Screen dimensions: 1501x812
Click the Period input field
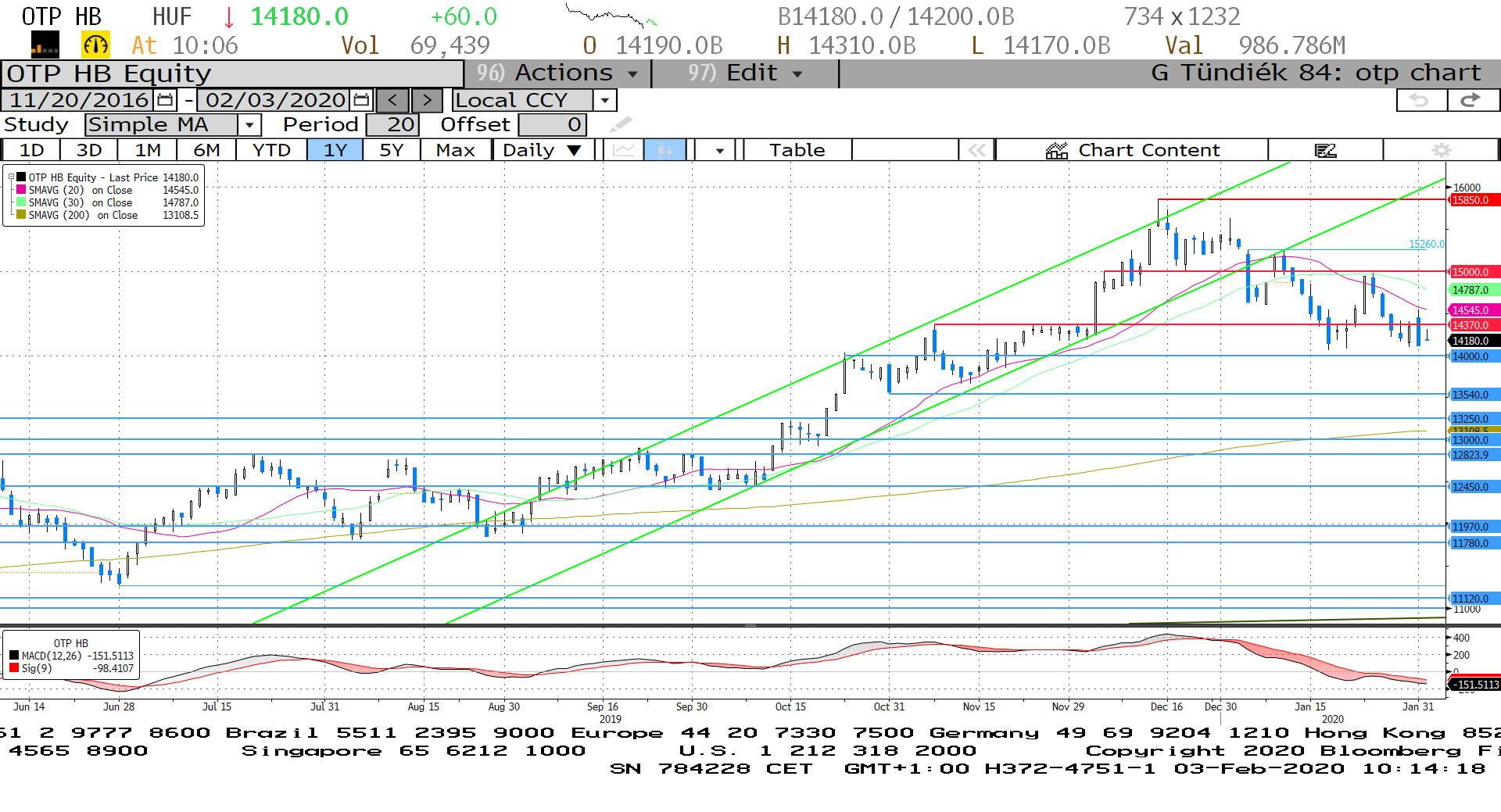tap(392, 124)
